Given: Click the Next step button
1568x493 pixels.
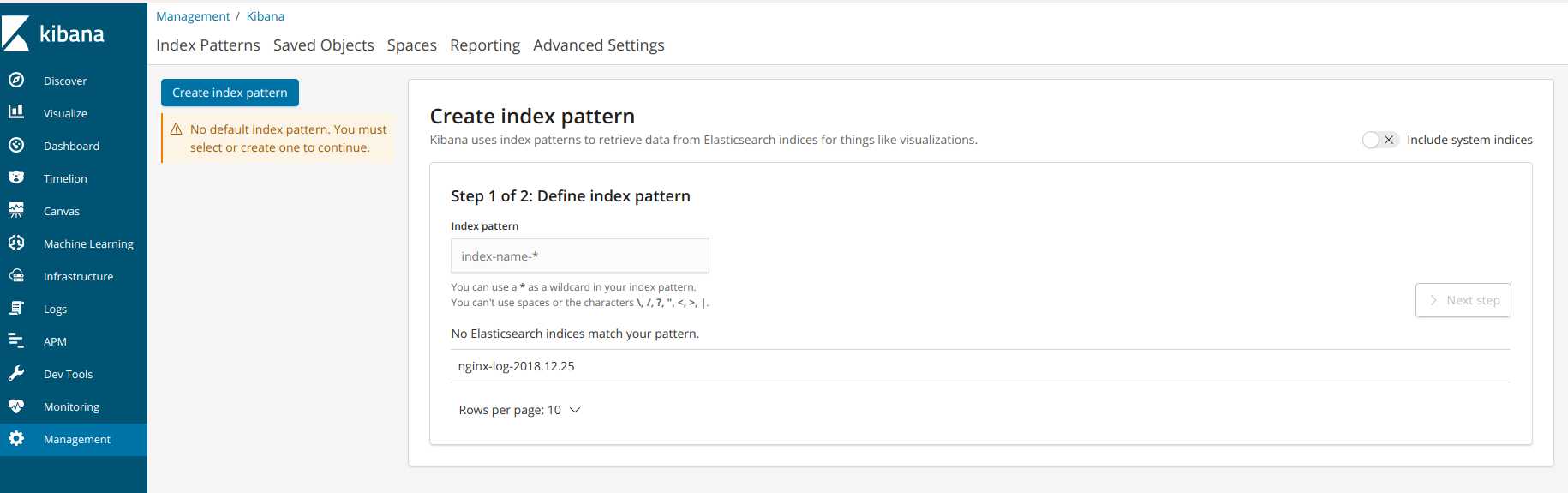Looking at the screenshot, I should 1463,300.
